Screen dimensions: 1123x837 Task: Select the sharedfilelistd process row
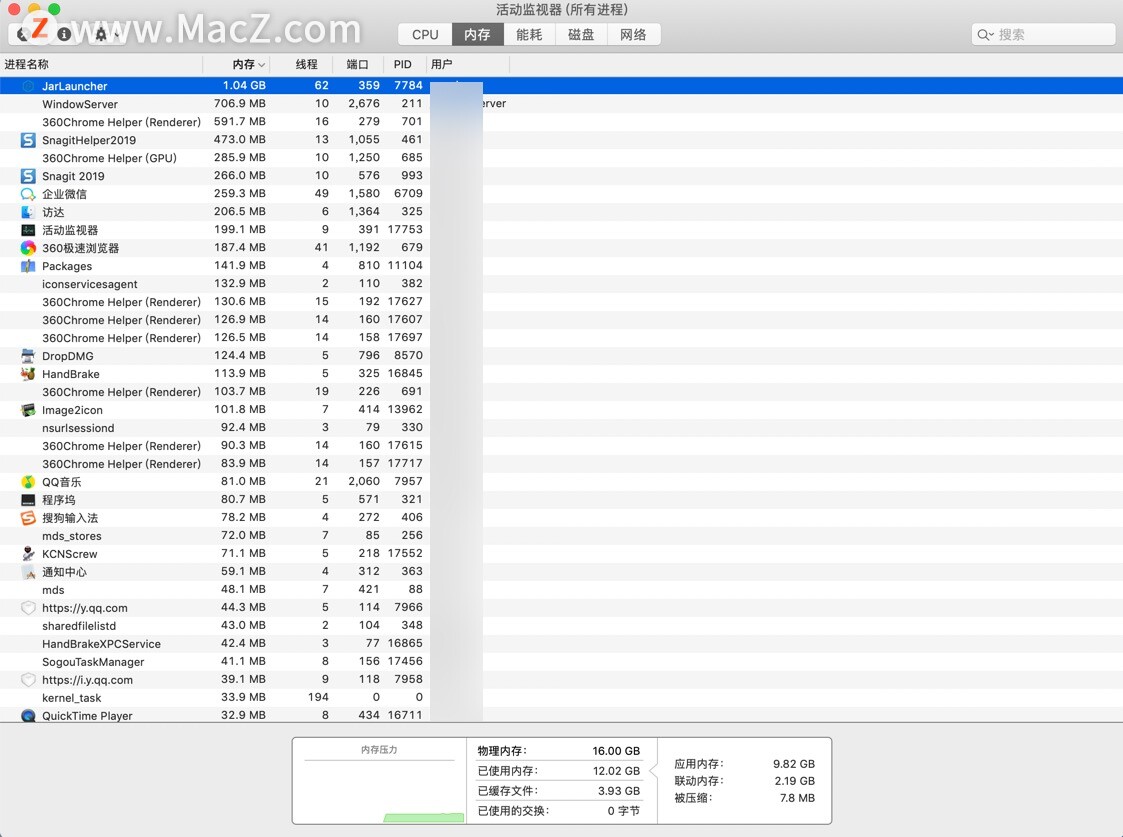tap(562, 626)
